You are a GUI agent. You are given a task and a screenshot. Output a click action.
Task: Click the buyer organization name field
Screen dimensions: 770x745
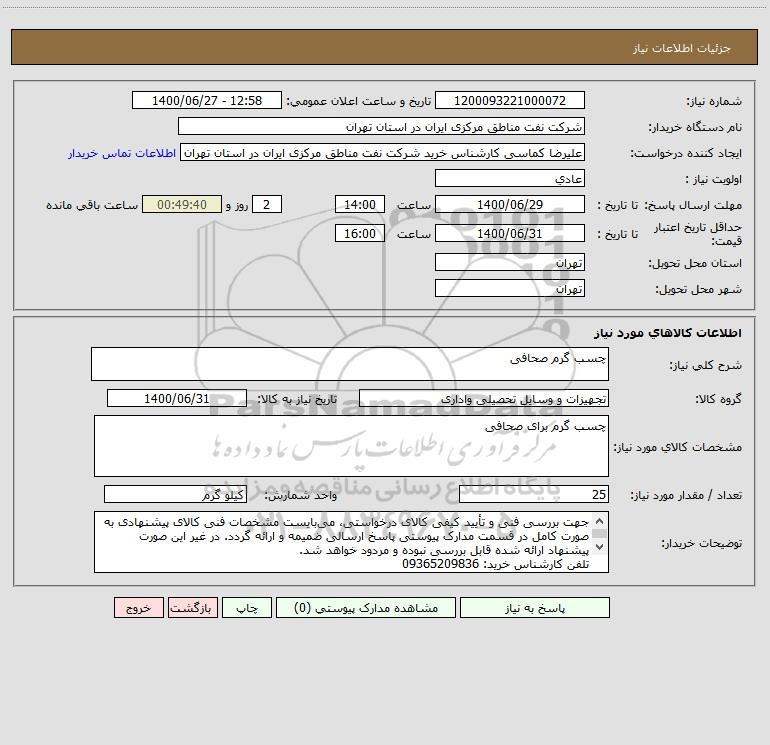381,126
